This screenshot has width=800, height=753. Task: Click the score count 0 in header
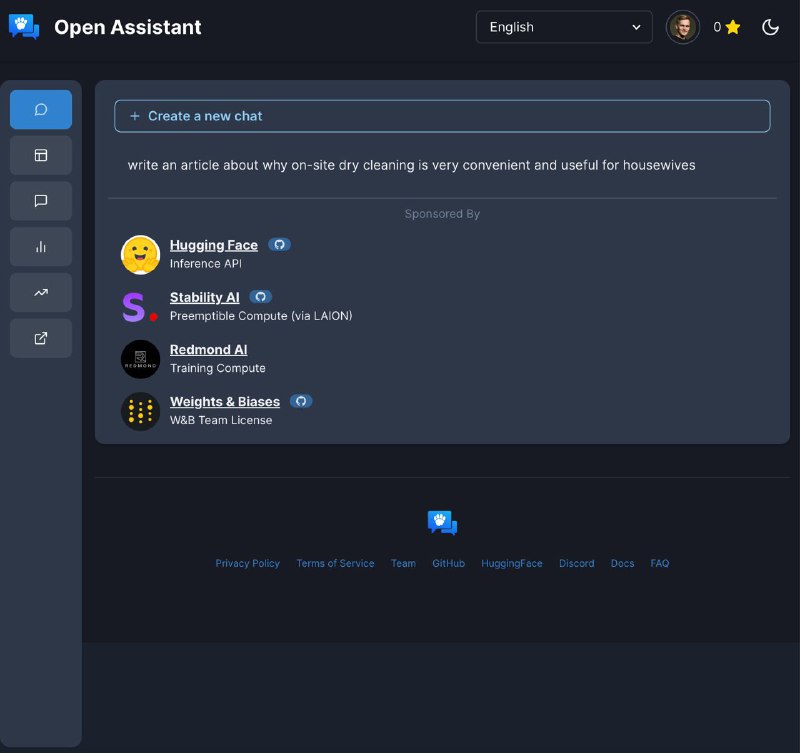(717, 27)
